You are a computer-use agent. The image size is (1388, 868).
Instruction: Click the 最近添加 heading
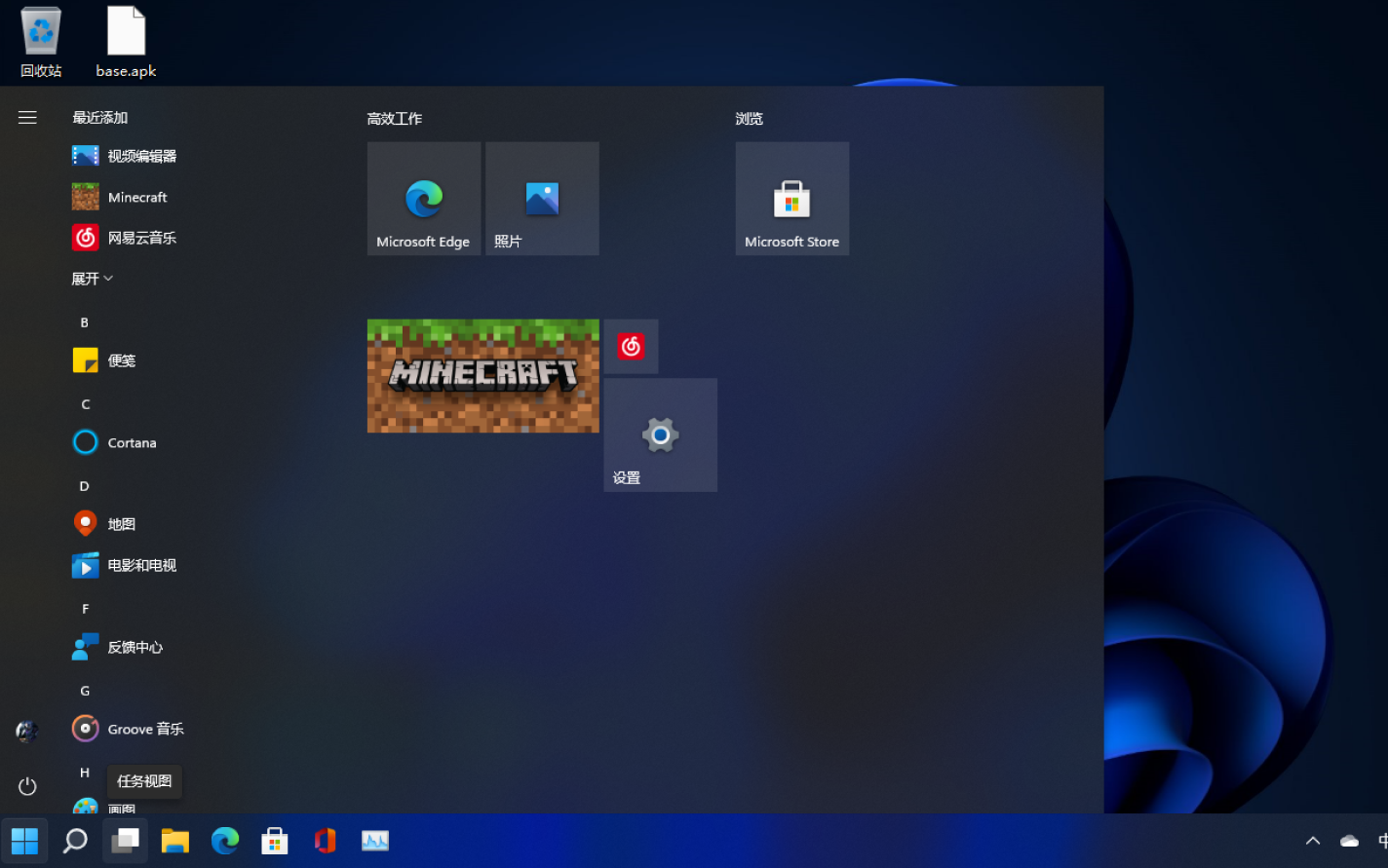click(x=100, y=118)
